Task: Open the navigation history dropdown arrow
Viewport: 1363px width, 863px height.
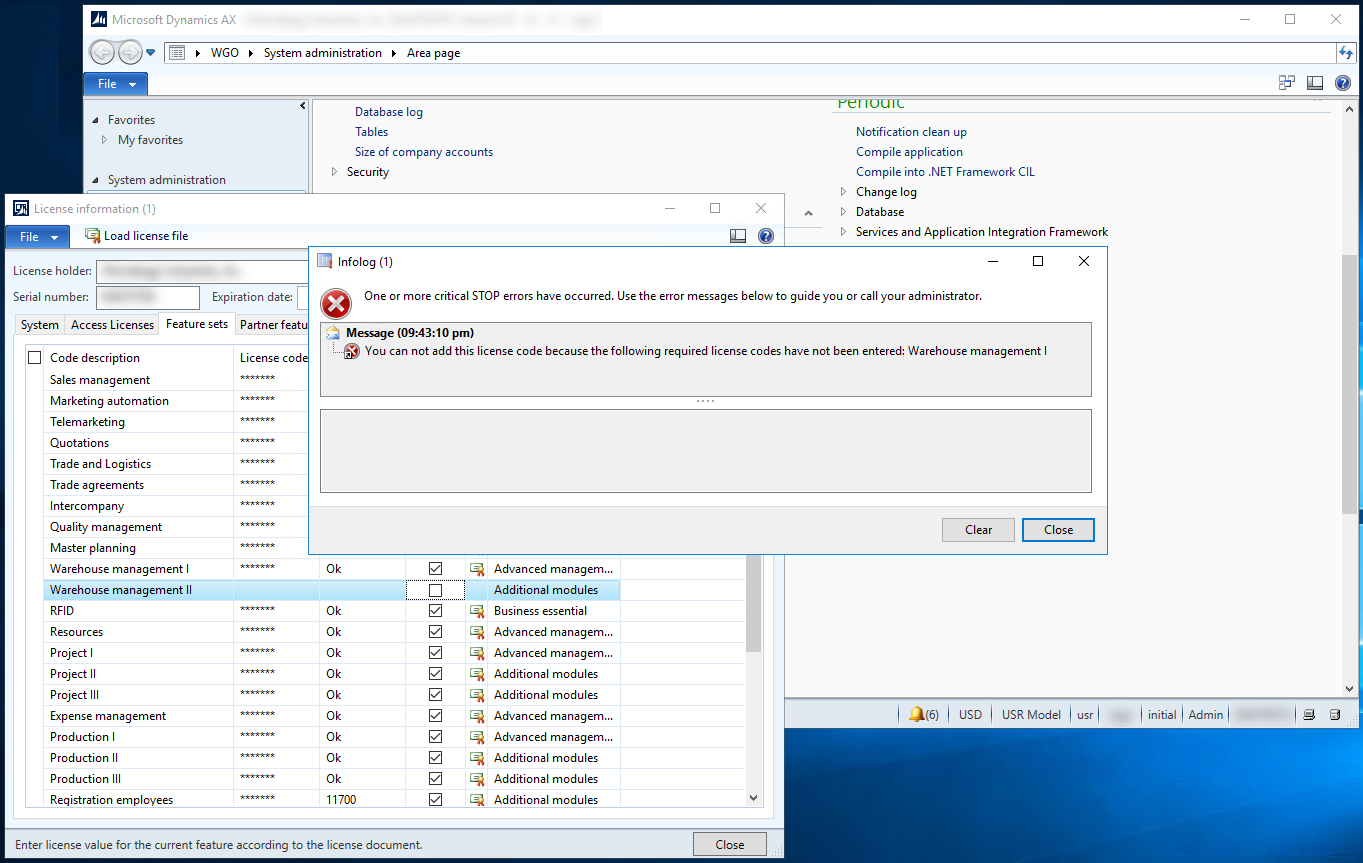Action: [x=151, y=53]
